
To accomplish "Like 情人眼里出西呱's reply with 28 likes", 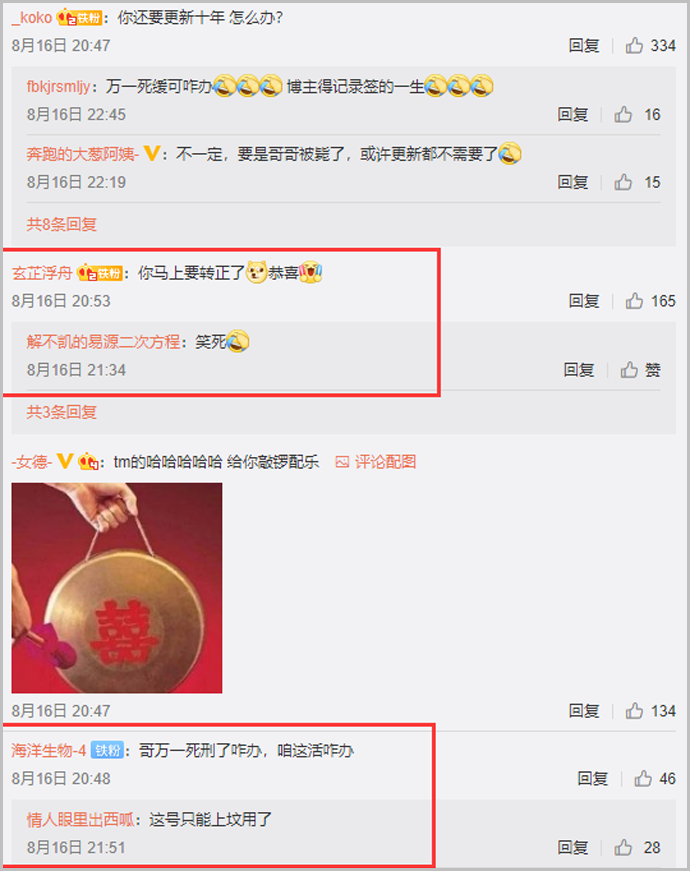I will [x=623, y=847].
